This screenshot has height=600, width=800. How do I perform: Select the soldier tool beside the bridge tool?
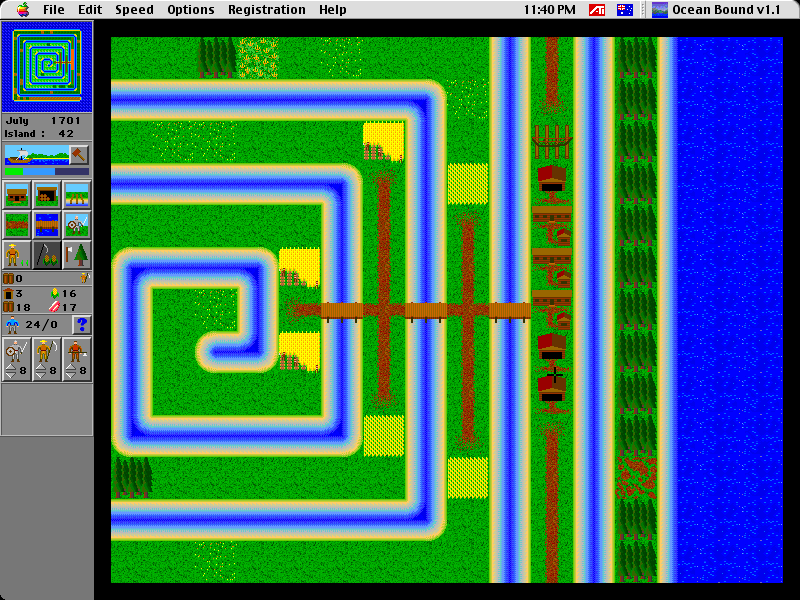point(77,224)
